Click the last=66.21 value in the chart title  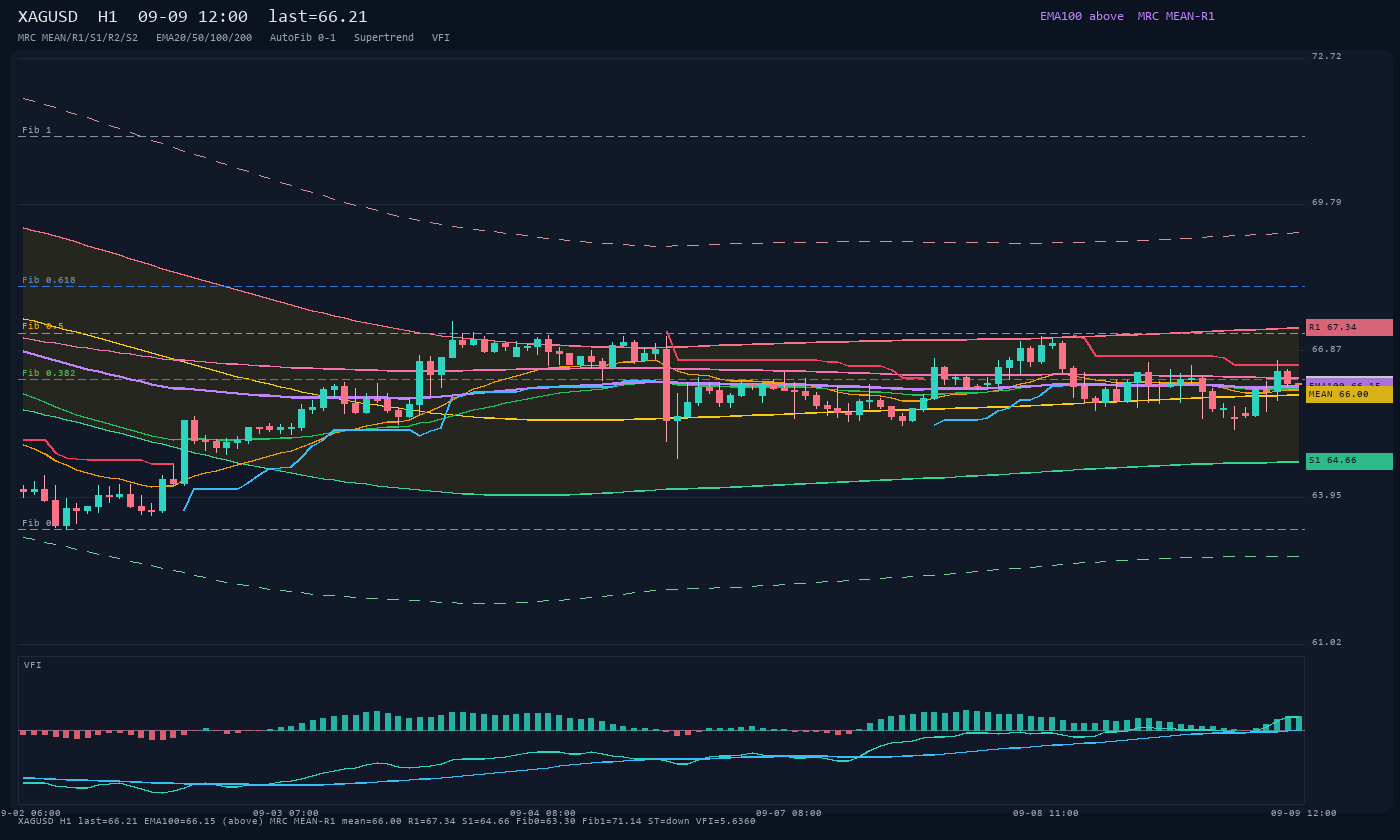318,17
